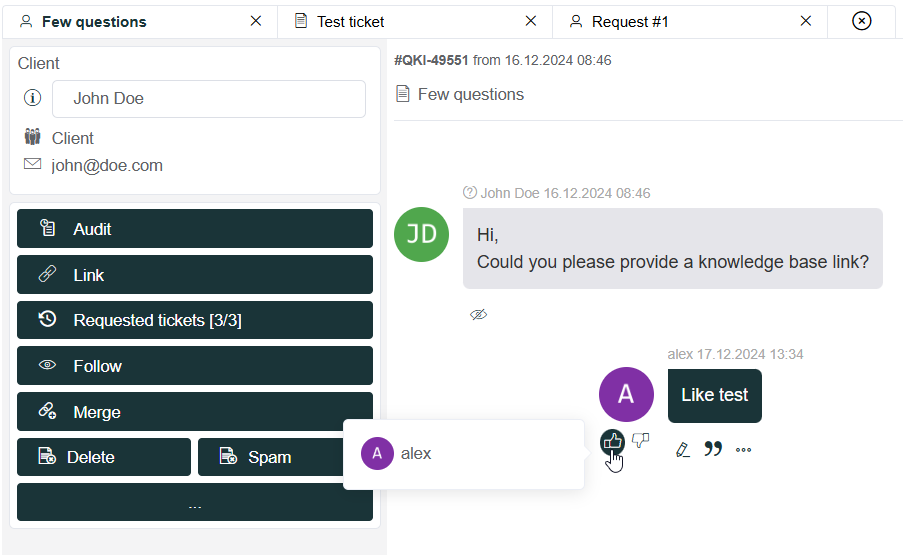Click the client info icon
Viewport: 903px width, 555px height.
tap(32, 98)
